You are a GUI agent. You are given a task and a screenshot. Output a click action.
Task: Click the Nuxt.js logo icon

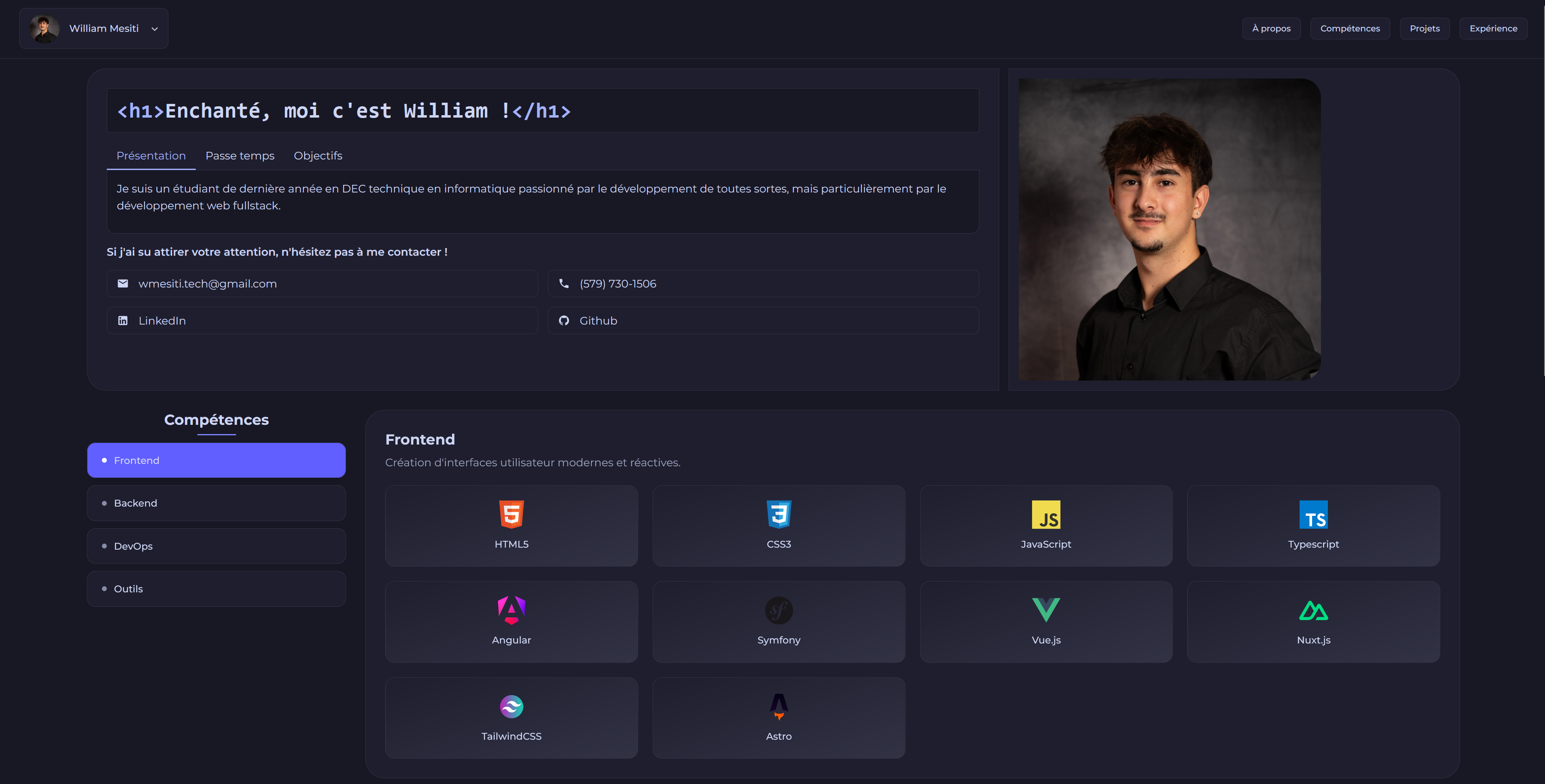click(1313, 610)
